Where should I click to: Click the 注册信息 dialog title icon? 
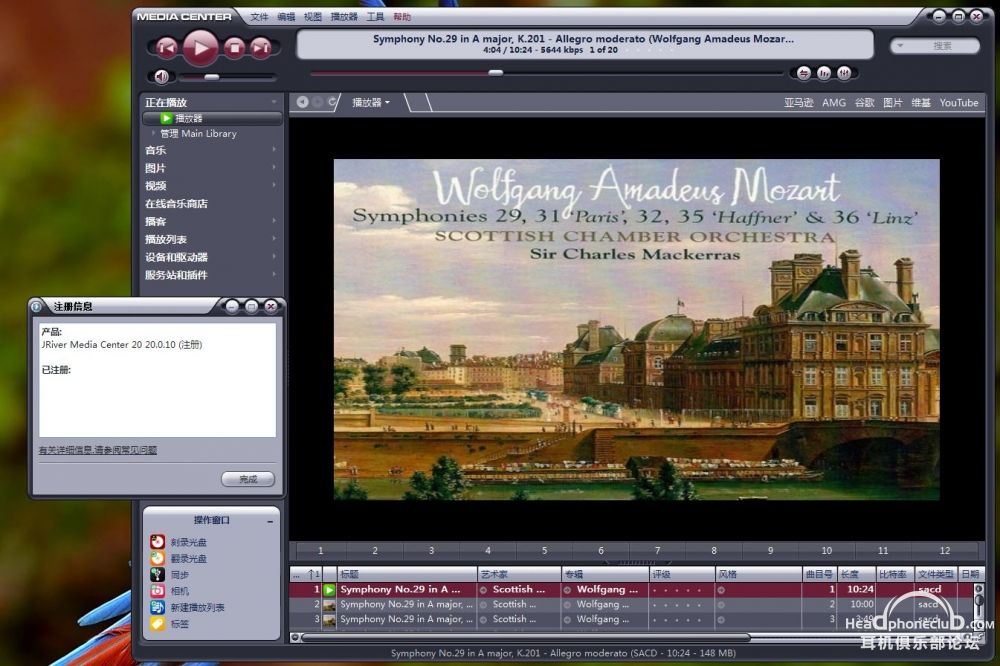[37, 307]
